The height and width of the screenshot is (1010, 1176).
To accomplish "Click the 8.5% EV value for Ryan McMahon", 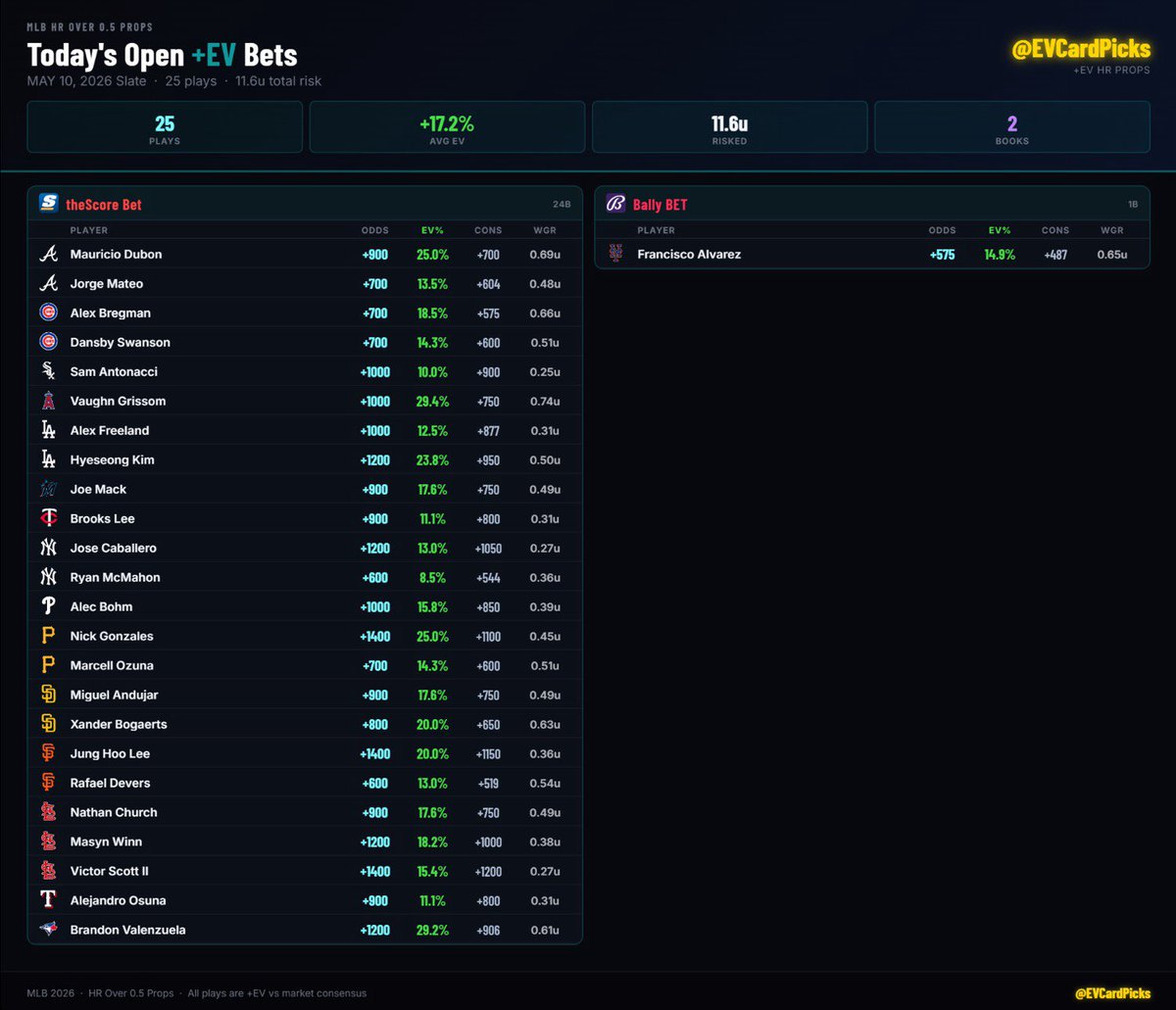I will (432, 577).
